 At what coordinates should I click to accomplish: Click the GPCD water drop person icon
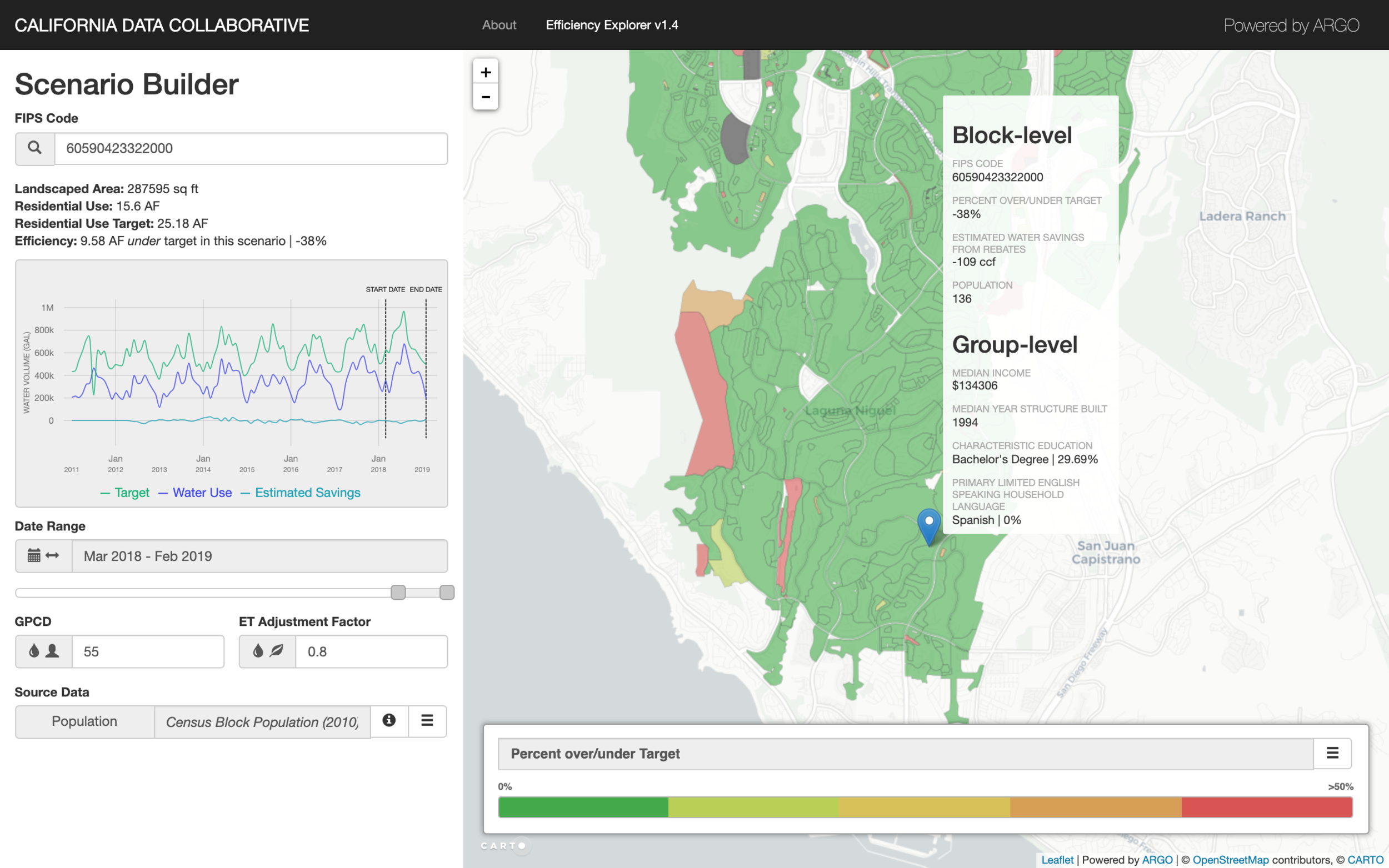coord(43,651)
